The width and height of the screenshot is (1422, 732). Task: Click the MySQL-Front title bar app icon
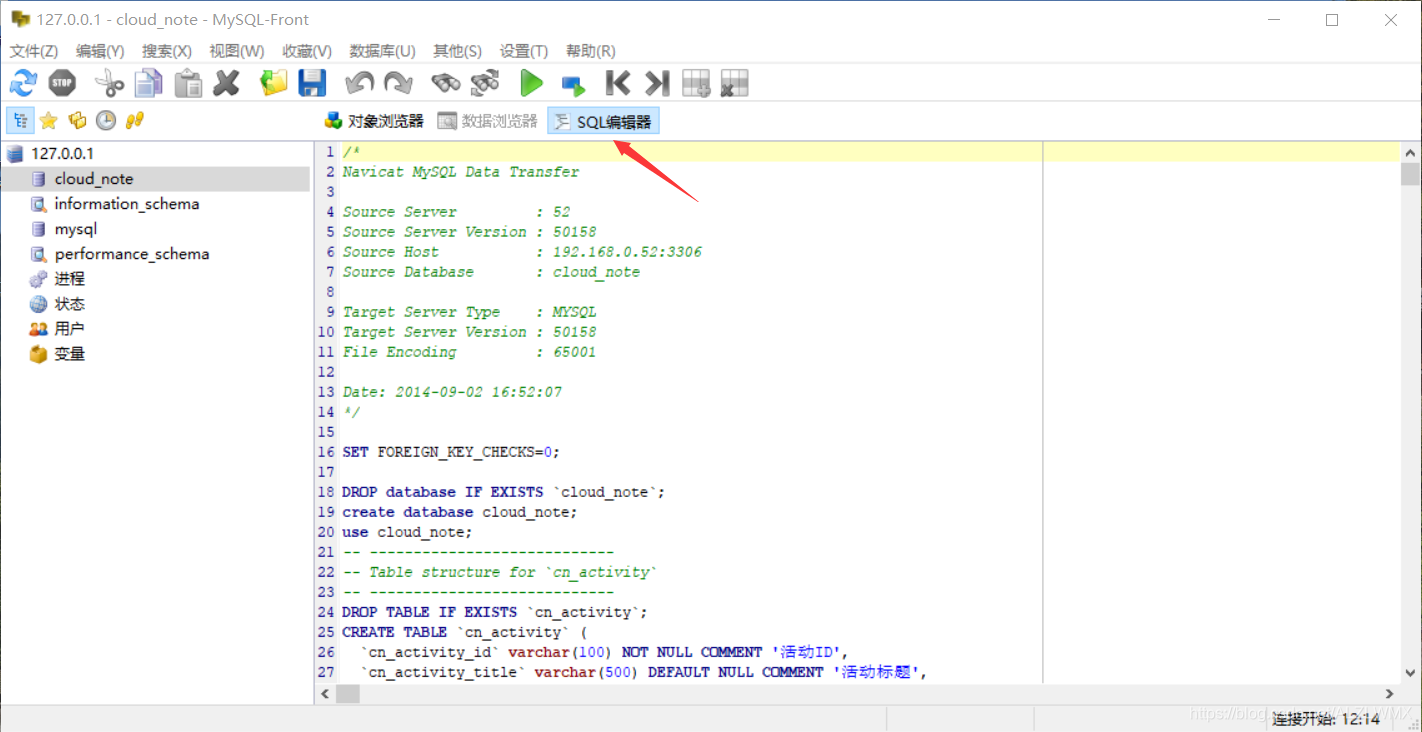[20, 19]
